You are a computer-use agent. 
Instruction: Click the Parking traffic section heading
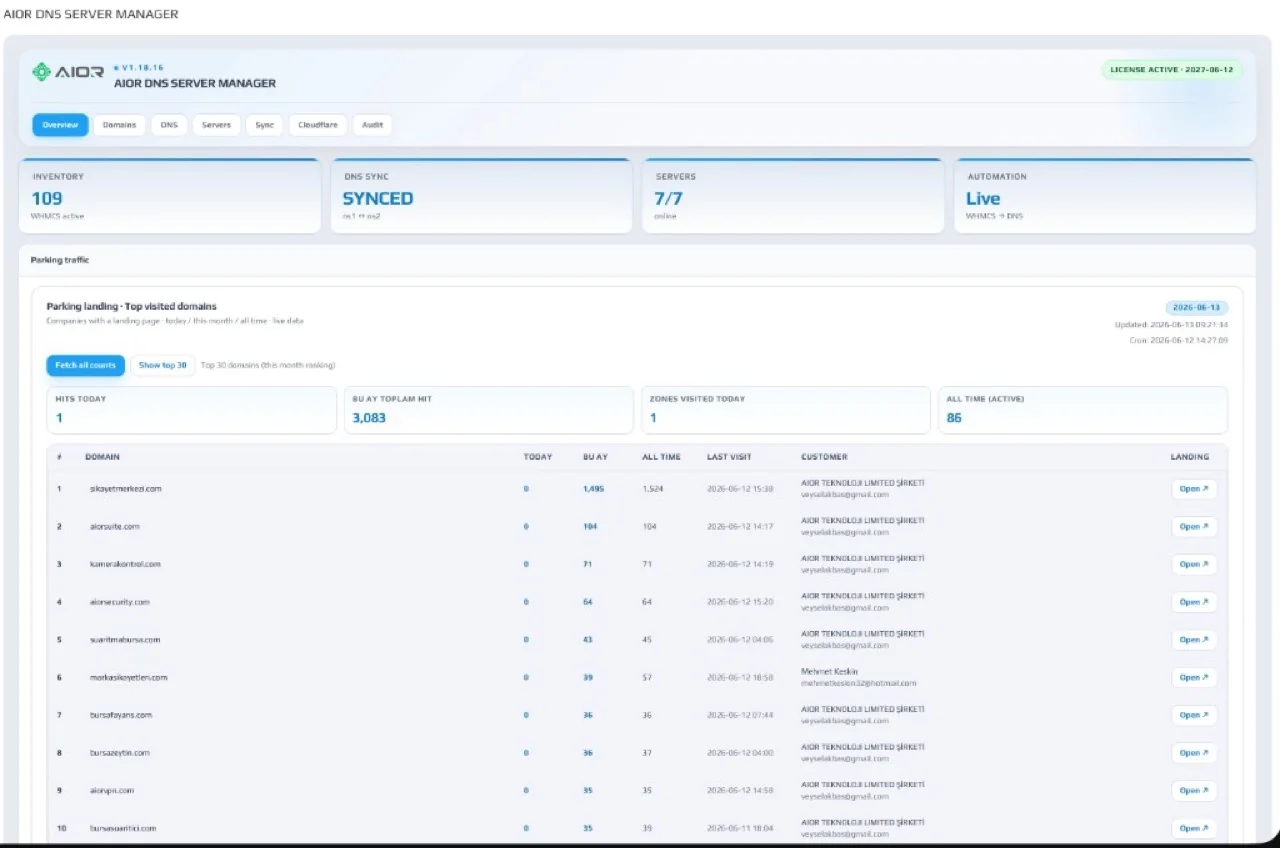[60, 260]
